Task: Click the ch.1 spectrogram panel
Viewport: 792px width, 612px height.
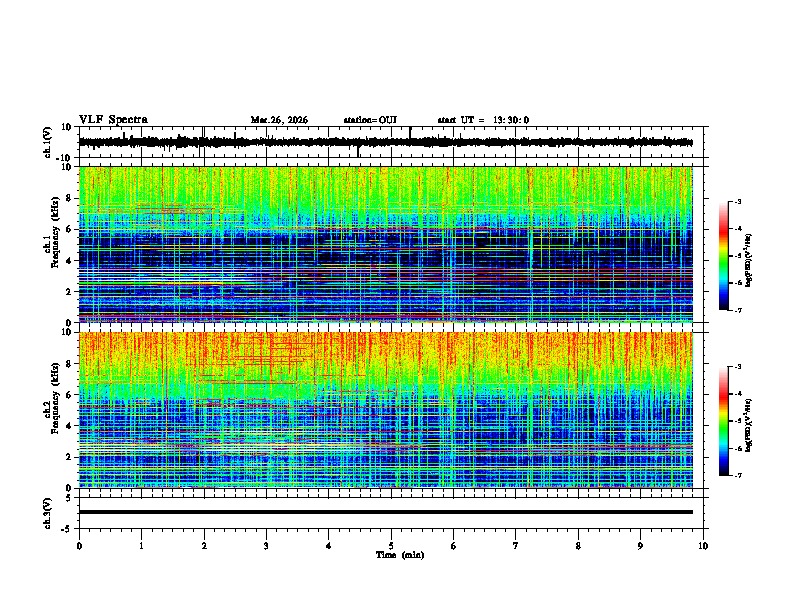Action: tap(386, 244)
